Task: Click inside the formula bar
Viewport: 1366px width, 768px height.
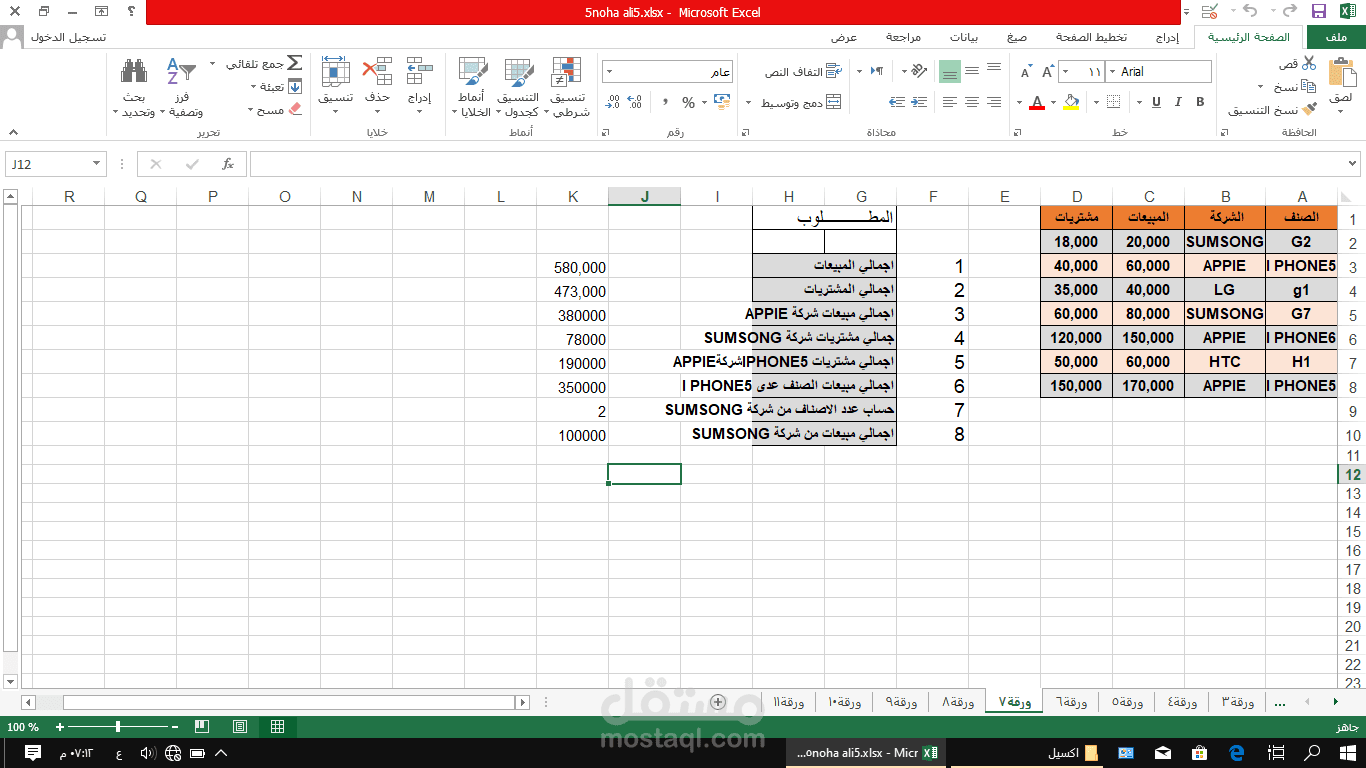Action: point(700,163)
